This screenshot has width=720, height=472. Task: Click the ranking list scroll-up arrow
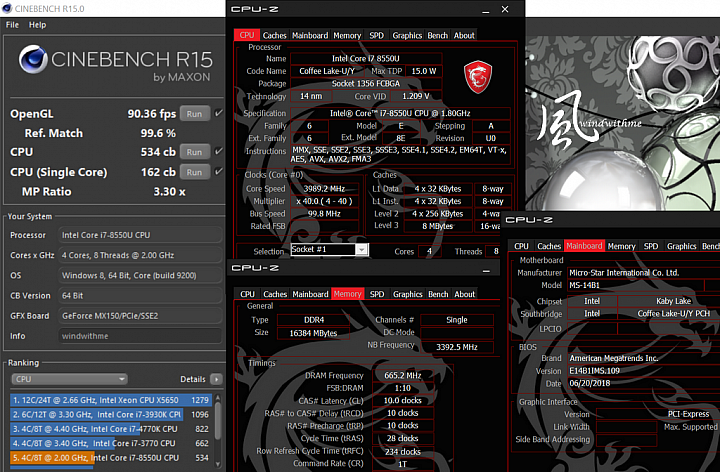pyautogui.click(x=218, y=399)
